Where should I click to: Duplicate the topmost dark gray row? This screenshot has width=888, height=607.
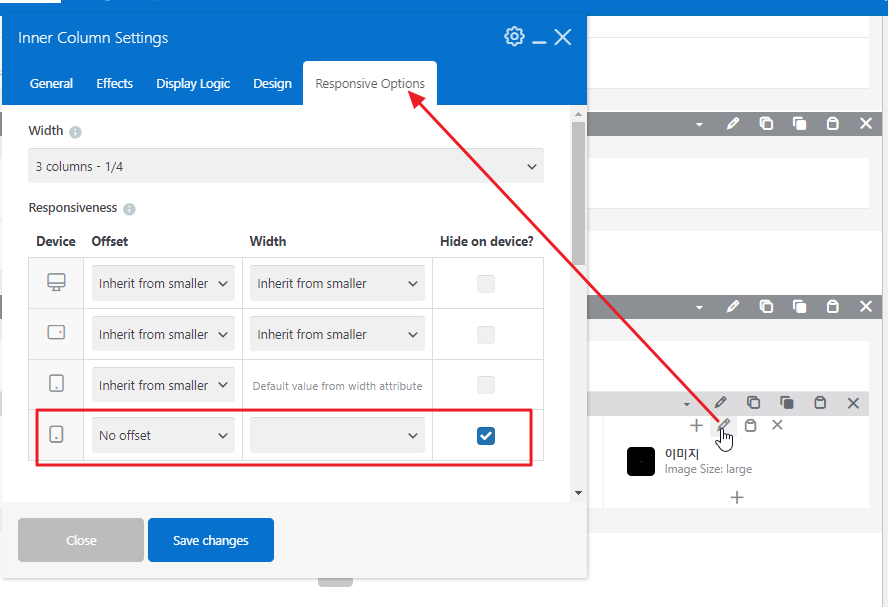coord(799,123)
